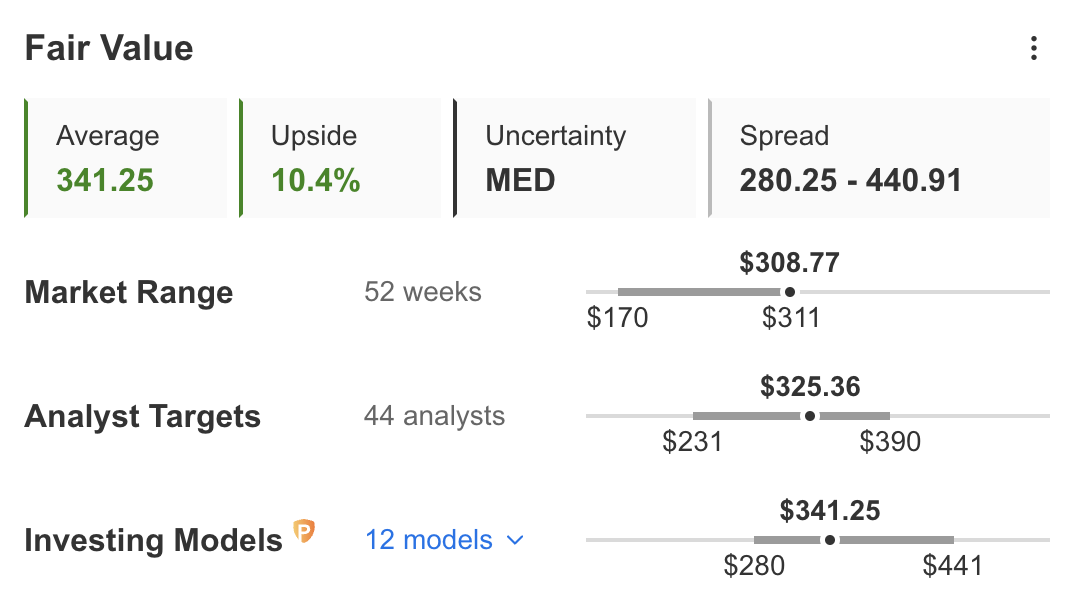Viewport: 1068px width, 595px height.
Task: Click the chevron beside 12 models
Action: (x=515, y=540)
